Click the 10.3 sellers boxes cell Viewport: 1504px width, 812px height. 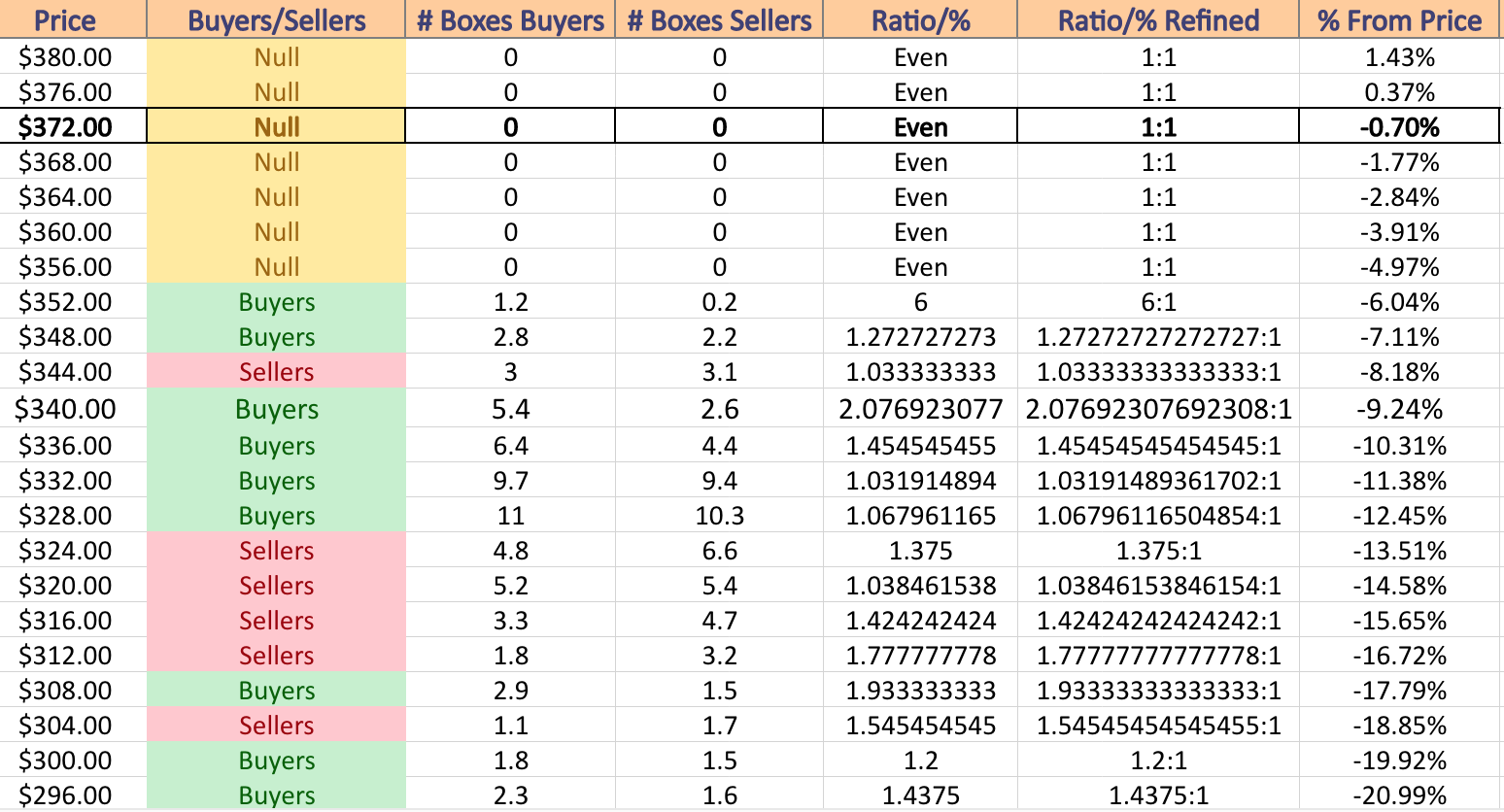[719, 516]
